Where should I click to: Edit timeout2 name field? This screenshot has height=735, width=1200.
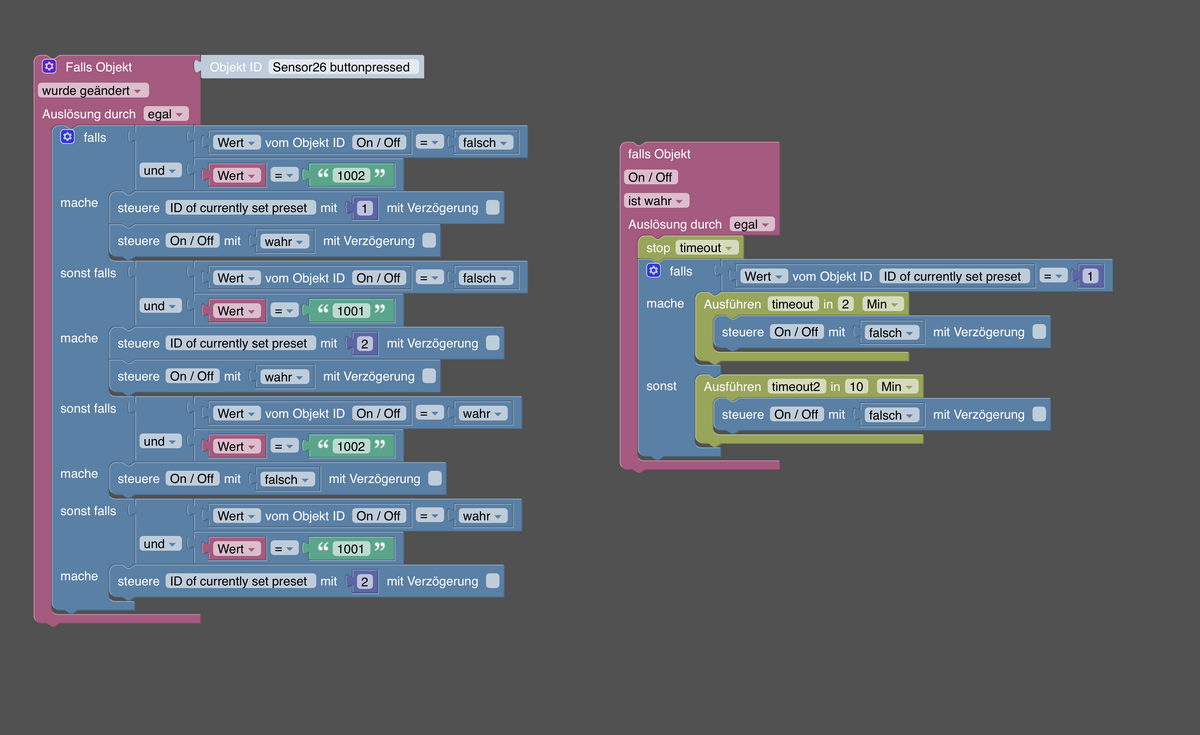pos(795,386)
